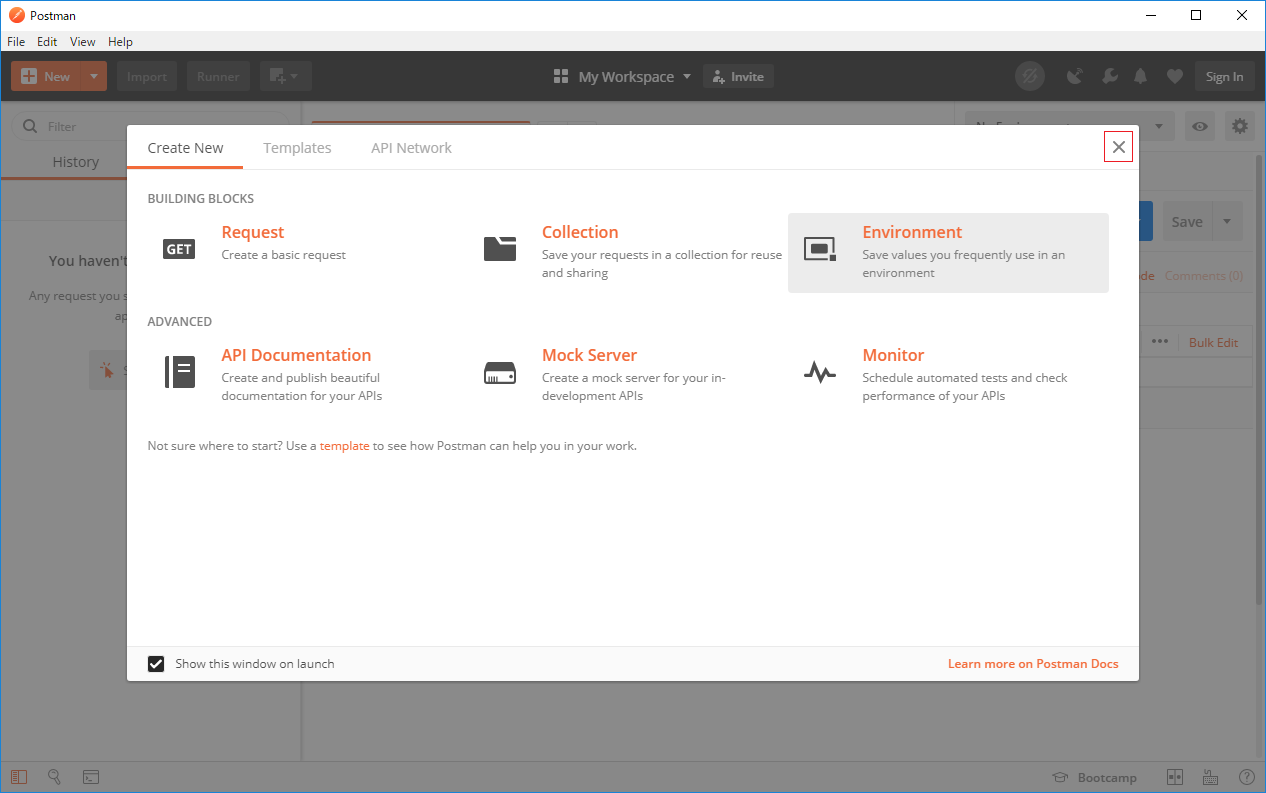Open the Edit menu

tap(47, 42)
